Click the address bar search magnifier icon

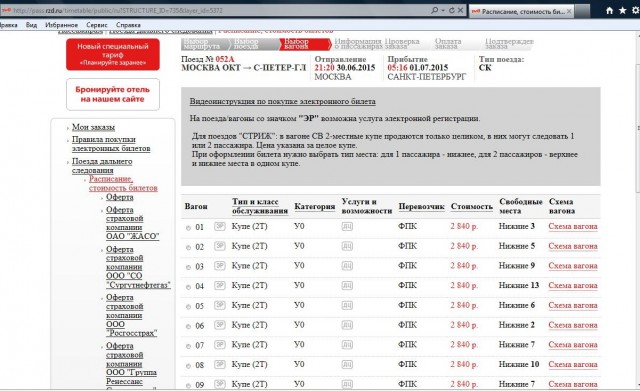click(435, 11)
